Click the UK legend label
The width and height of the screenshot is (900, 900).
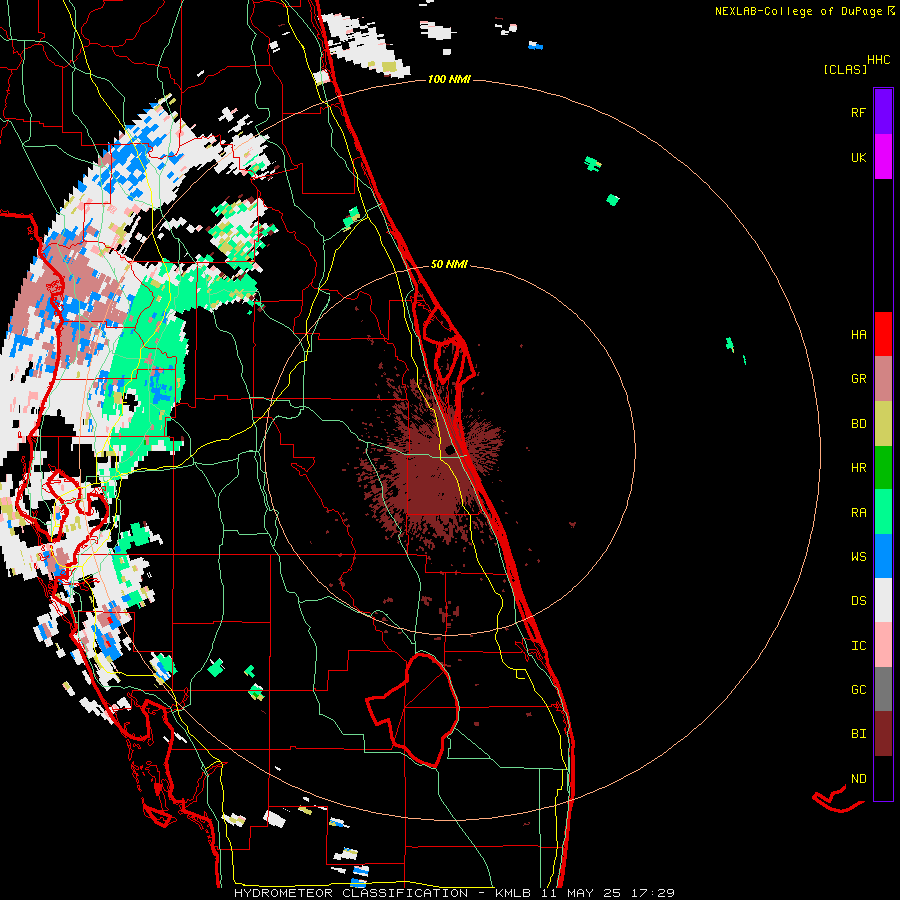click(x=858, y=157)
